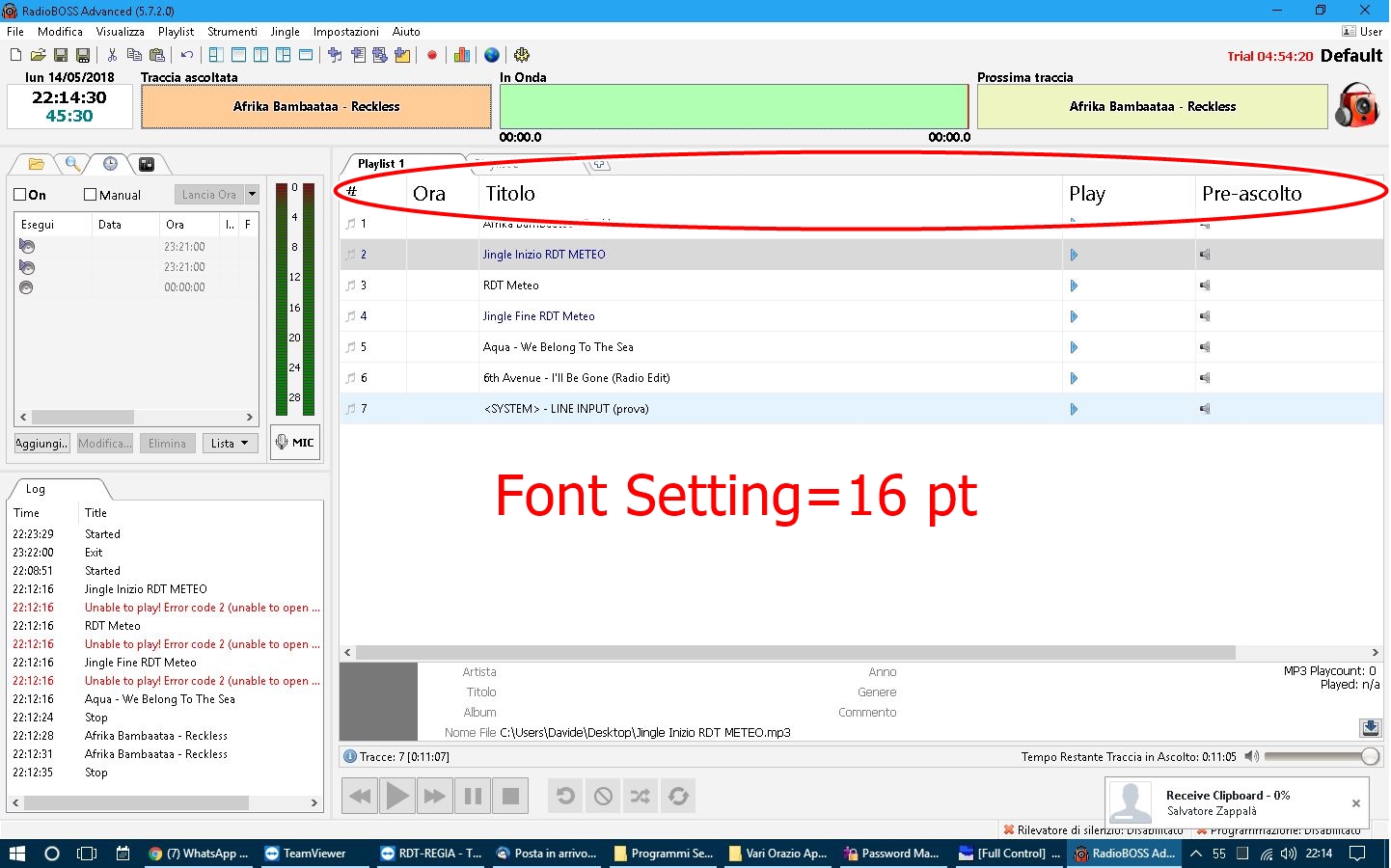
Task: Save the playlist with floppy disk icon
Action: tap(61, 55)
